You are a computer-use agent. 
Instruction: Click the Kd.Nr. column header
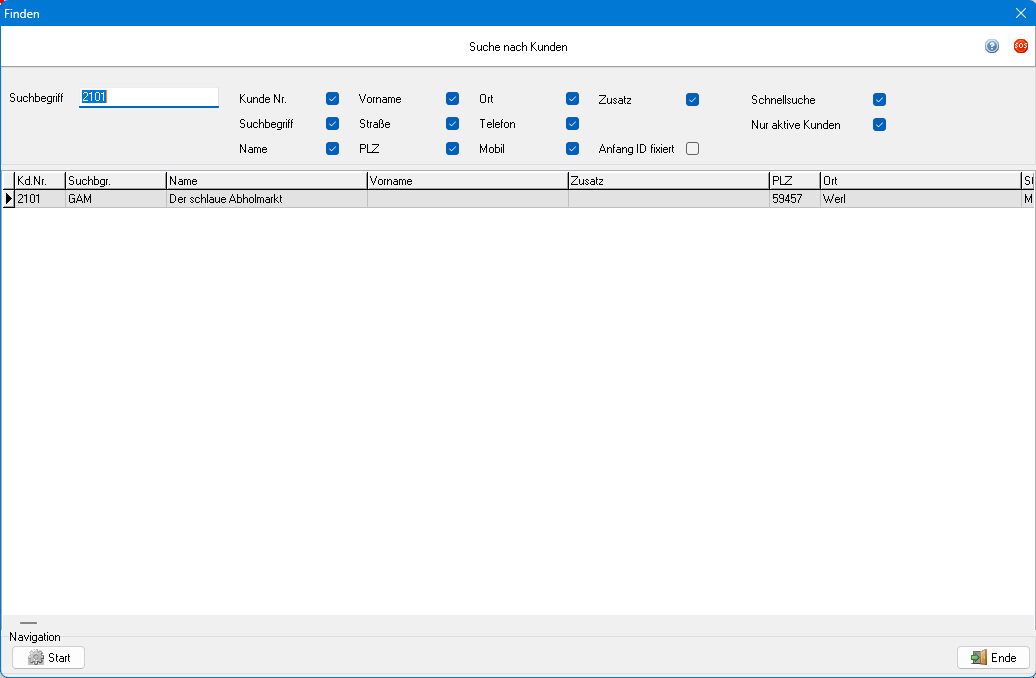coord(39,181)
